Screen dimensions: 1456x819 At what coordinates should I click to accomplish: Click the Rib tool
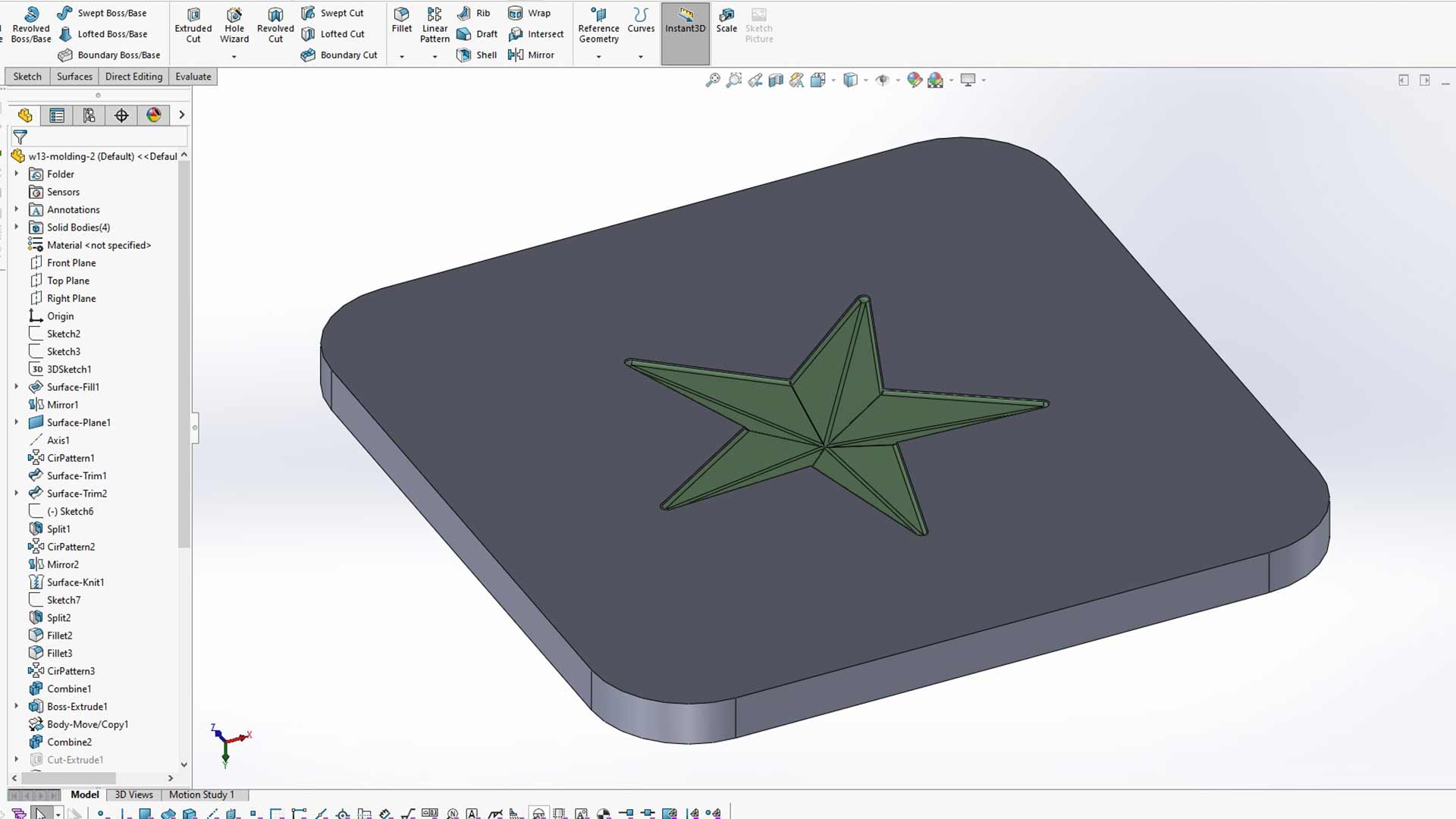click(x=473, y=13)
